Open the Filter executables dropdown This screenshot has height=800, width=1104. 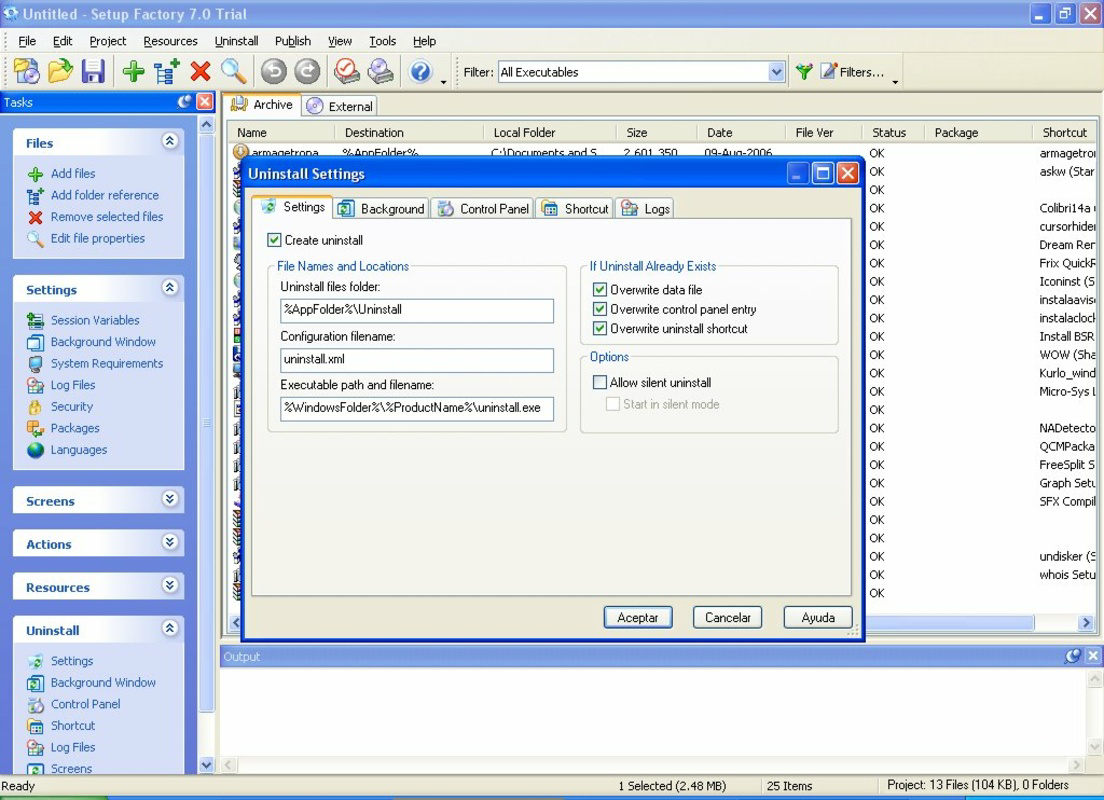775,71
